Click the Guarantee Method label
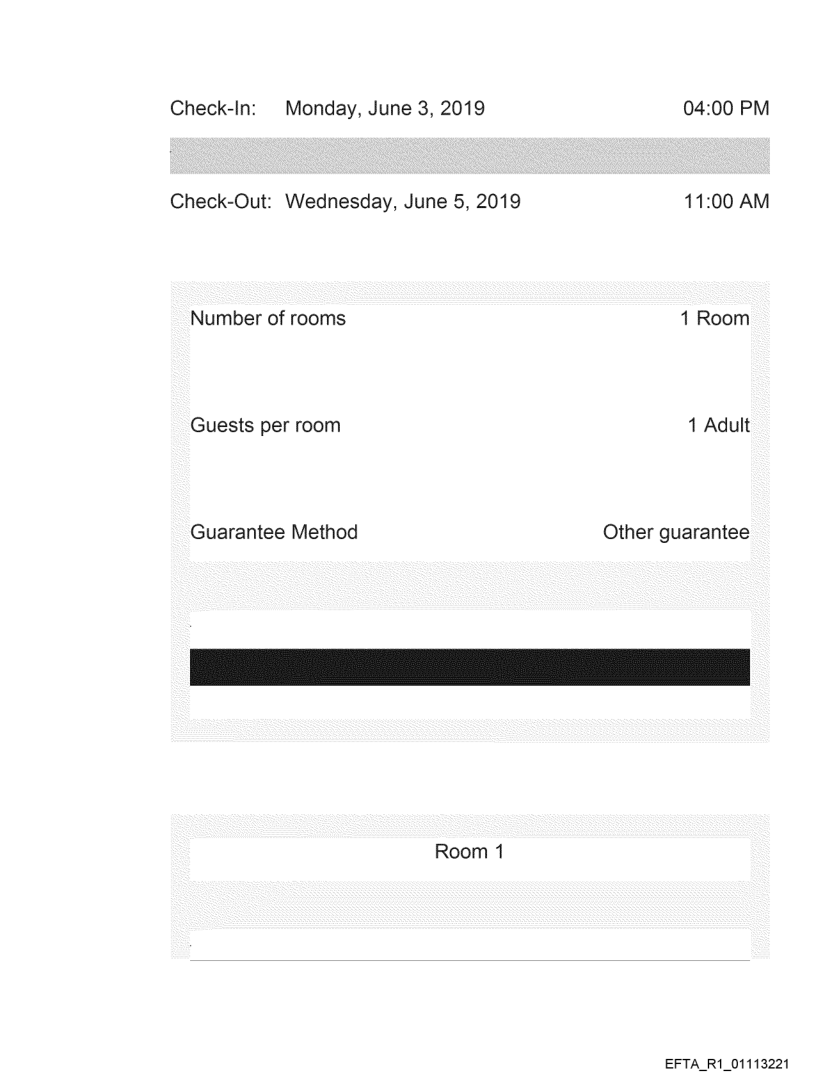 point(274,533)
